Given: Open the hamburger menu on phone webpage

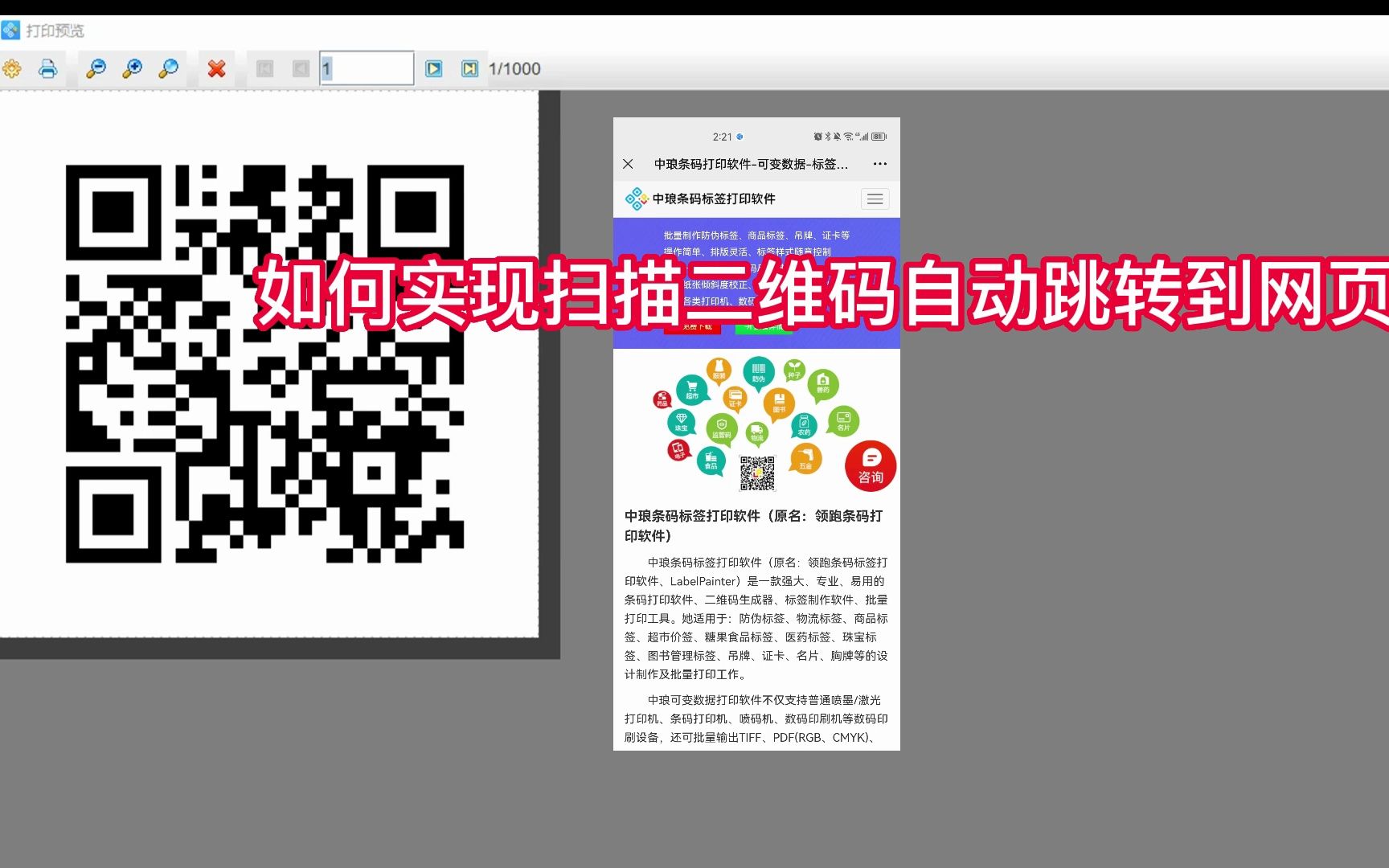Looking at the screenshot, I should 875,199.
